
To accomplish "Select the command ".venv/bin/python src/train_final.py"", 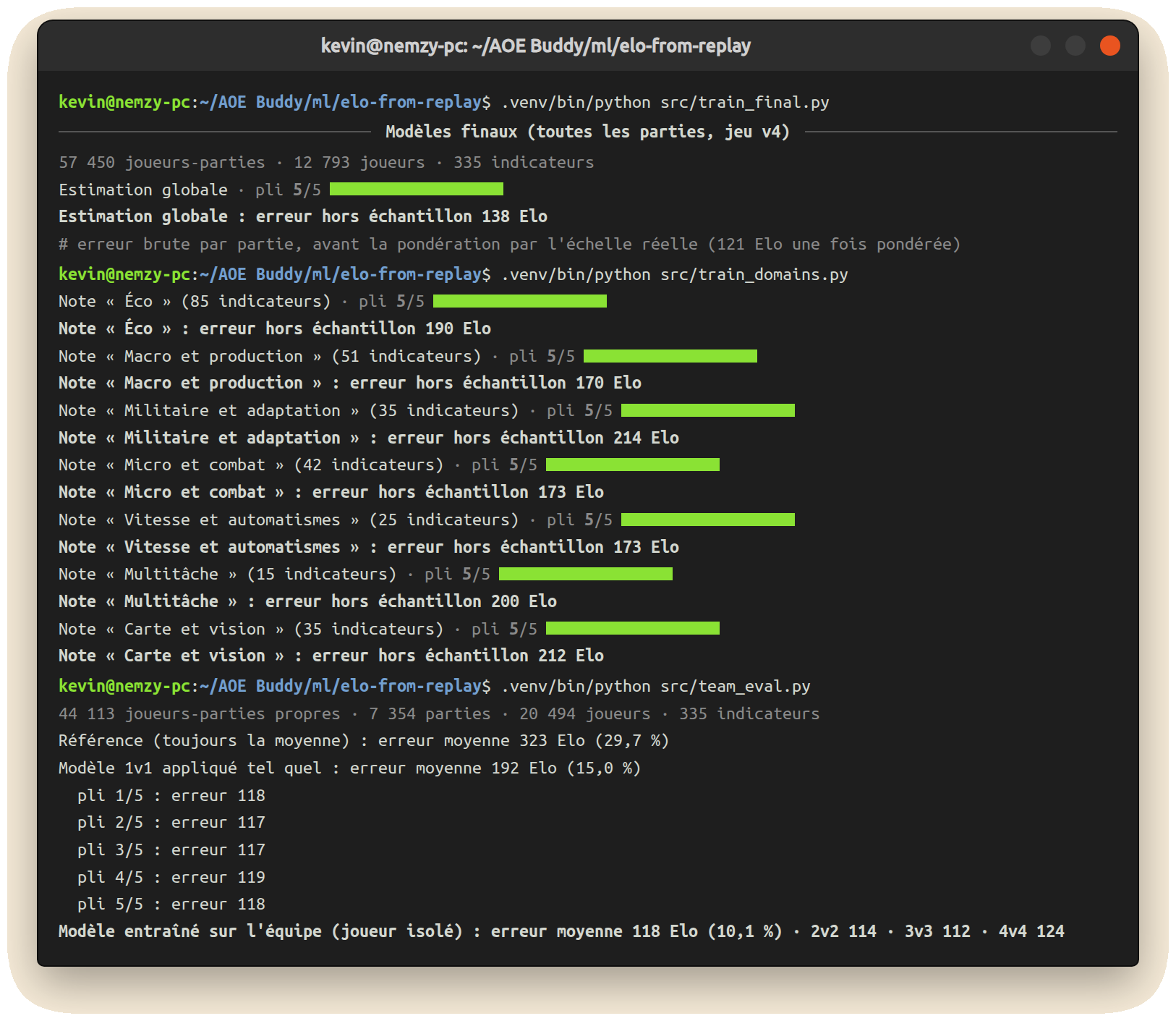I will tap(665, 102).
